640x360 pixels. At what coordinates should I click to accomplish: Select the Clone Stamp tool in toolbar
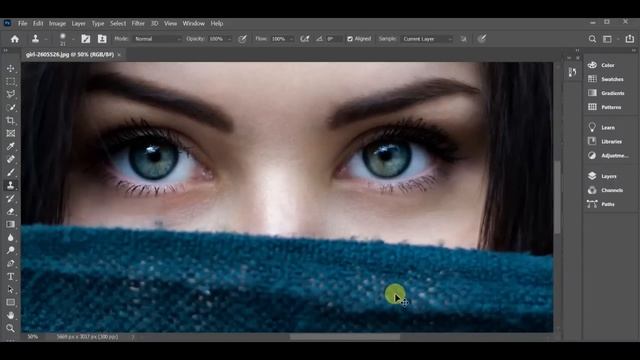11,186
